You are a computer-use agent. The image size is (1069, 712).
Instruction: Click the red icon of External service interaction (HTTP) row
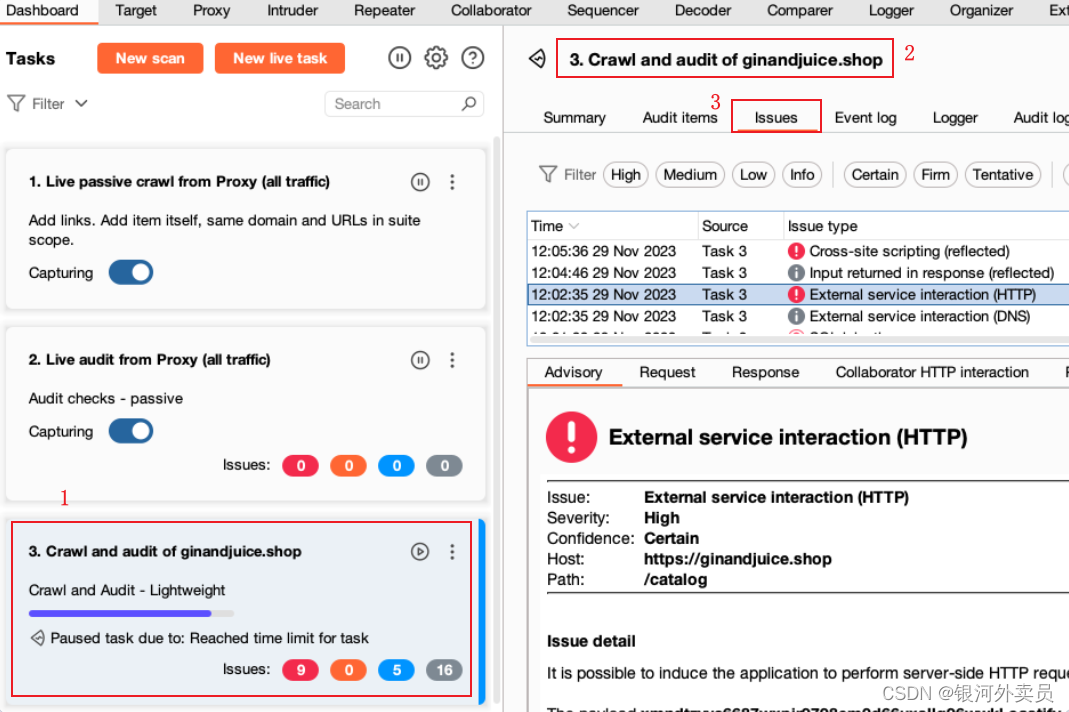[x=796, y=295]
